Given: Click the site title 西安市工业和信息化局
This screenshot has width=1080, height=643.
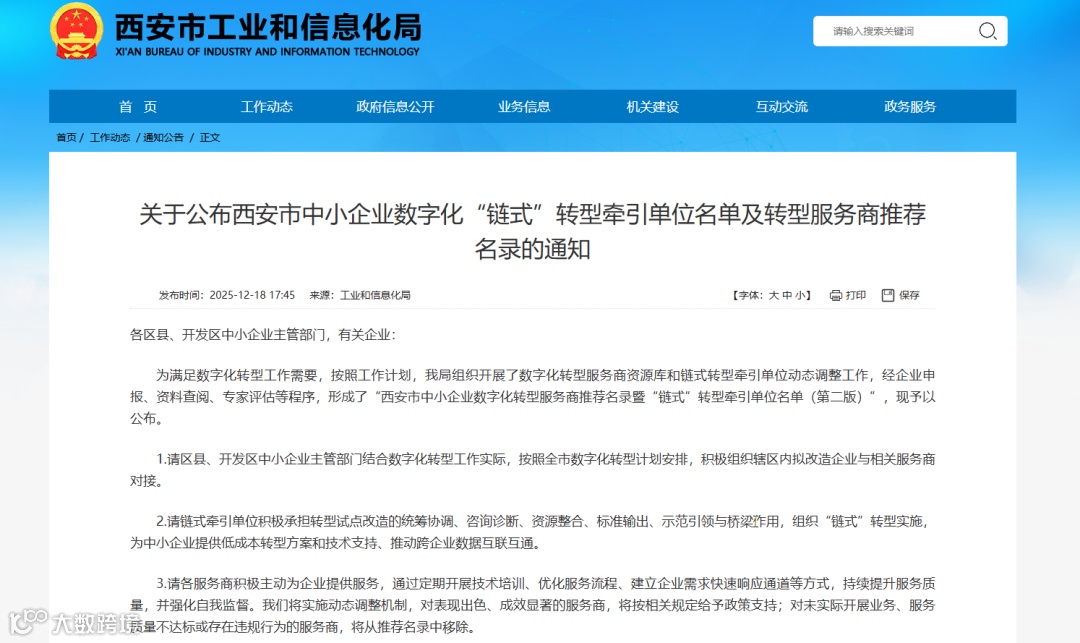Looking at the screenshot, I should tap(268, 27).
